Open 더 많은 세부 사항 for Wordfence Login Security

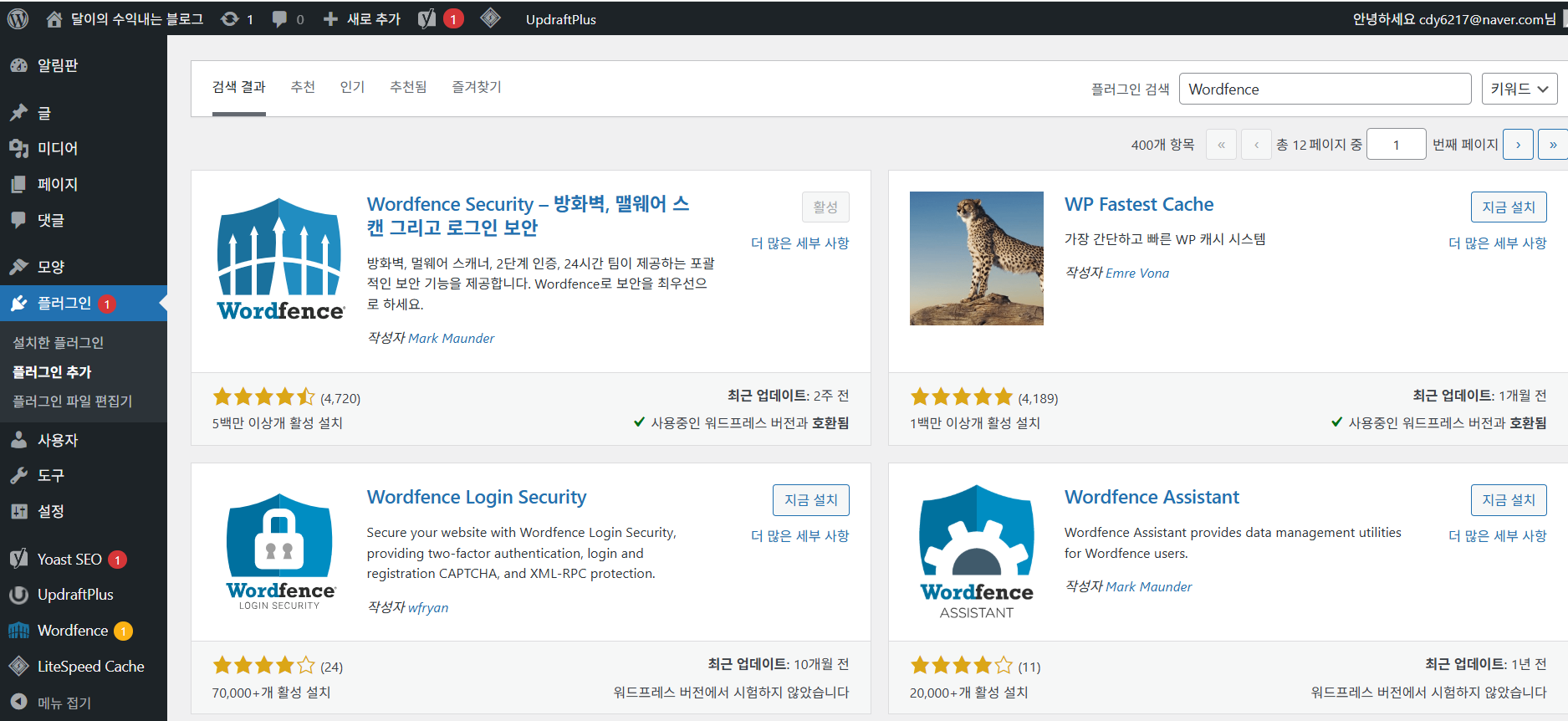pyautogui.click(x=800, y=536)
